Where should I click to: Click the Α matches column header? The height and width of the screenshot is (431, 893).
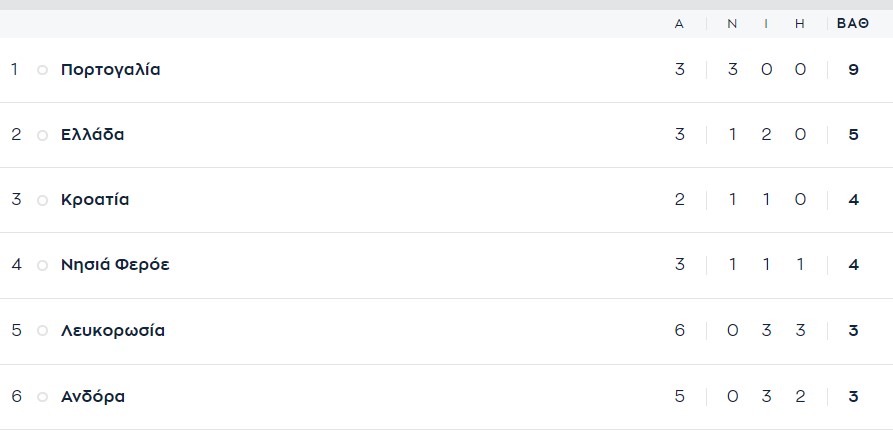pyautogui.click(x=680, y=24)
